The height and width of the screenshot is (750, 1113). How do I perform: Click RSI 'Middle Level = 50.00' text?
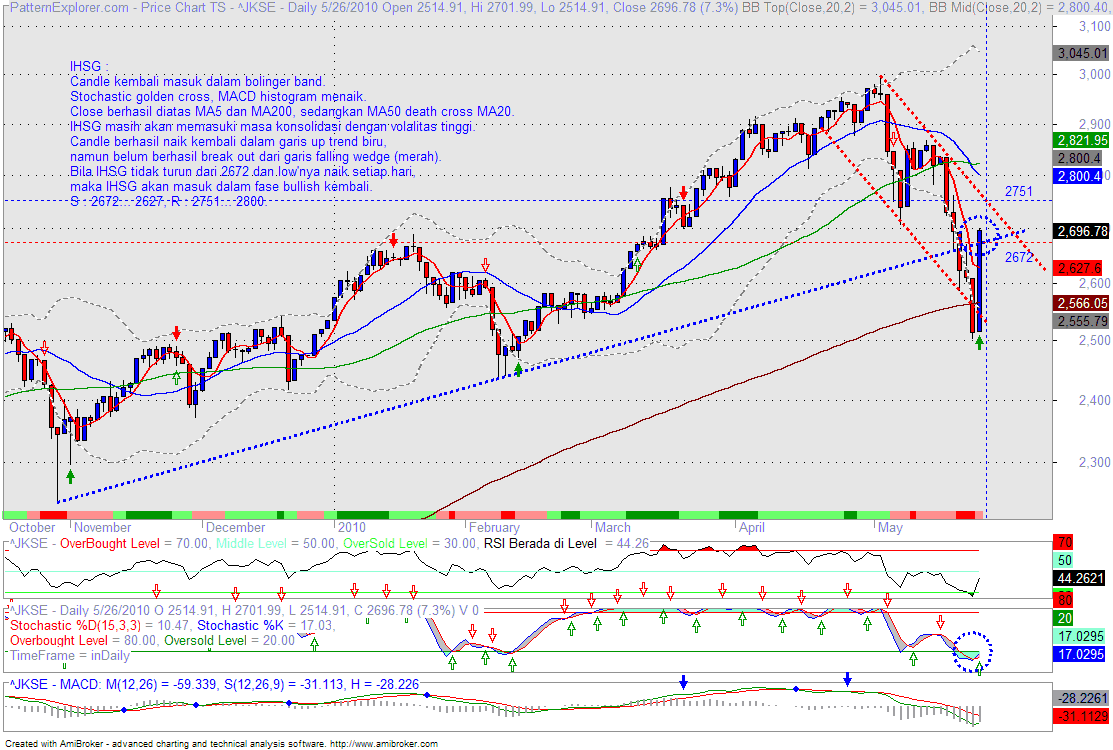[x=275, y=544]
